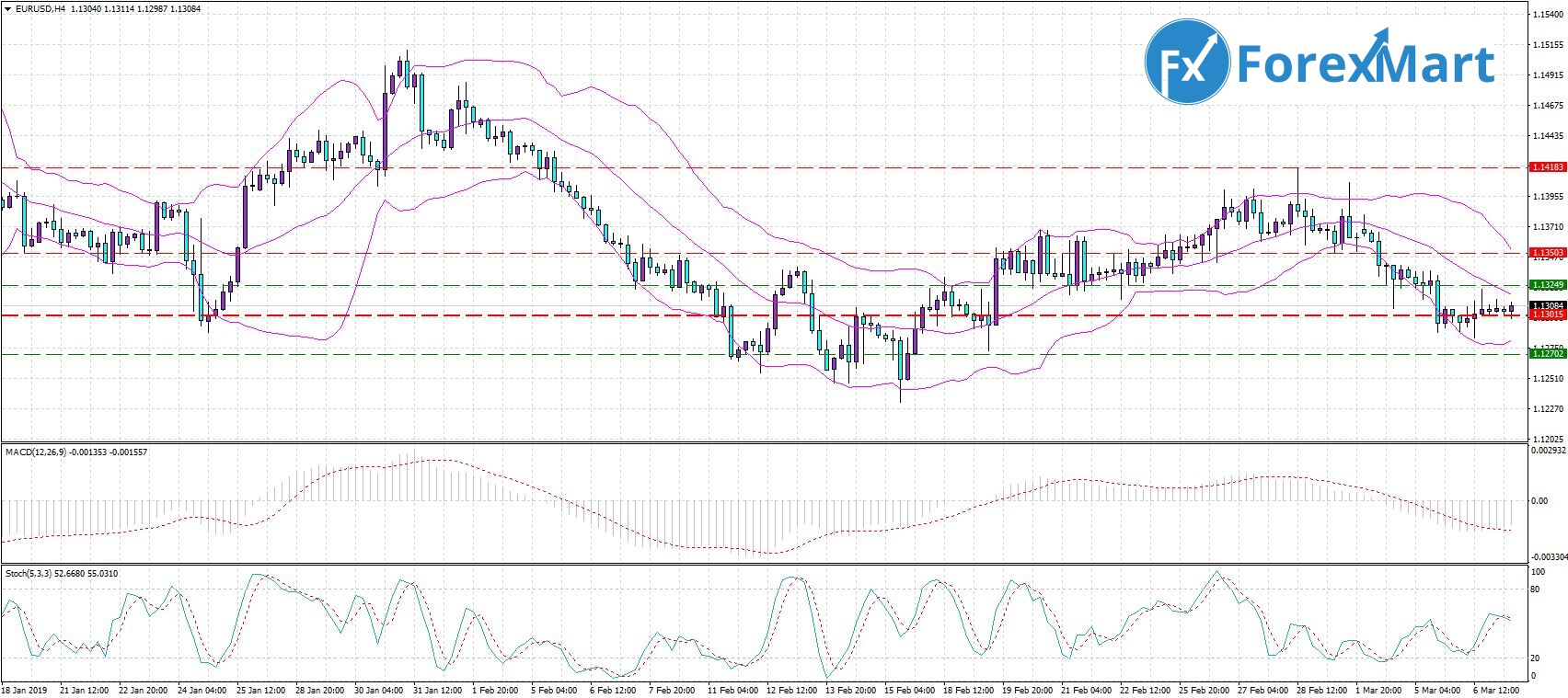Click the 13 Feb 20:00 time label

click(x=850, y=690)
